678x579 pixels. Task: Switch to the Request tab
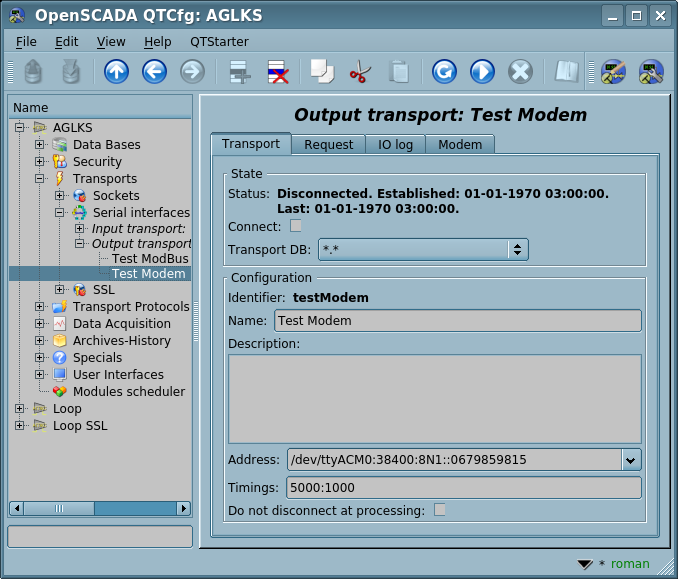pyautogui.click(x=329, y=144)
